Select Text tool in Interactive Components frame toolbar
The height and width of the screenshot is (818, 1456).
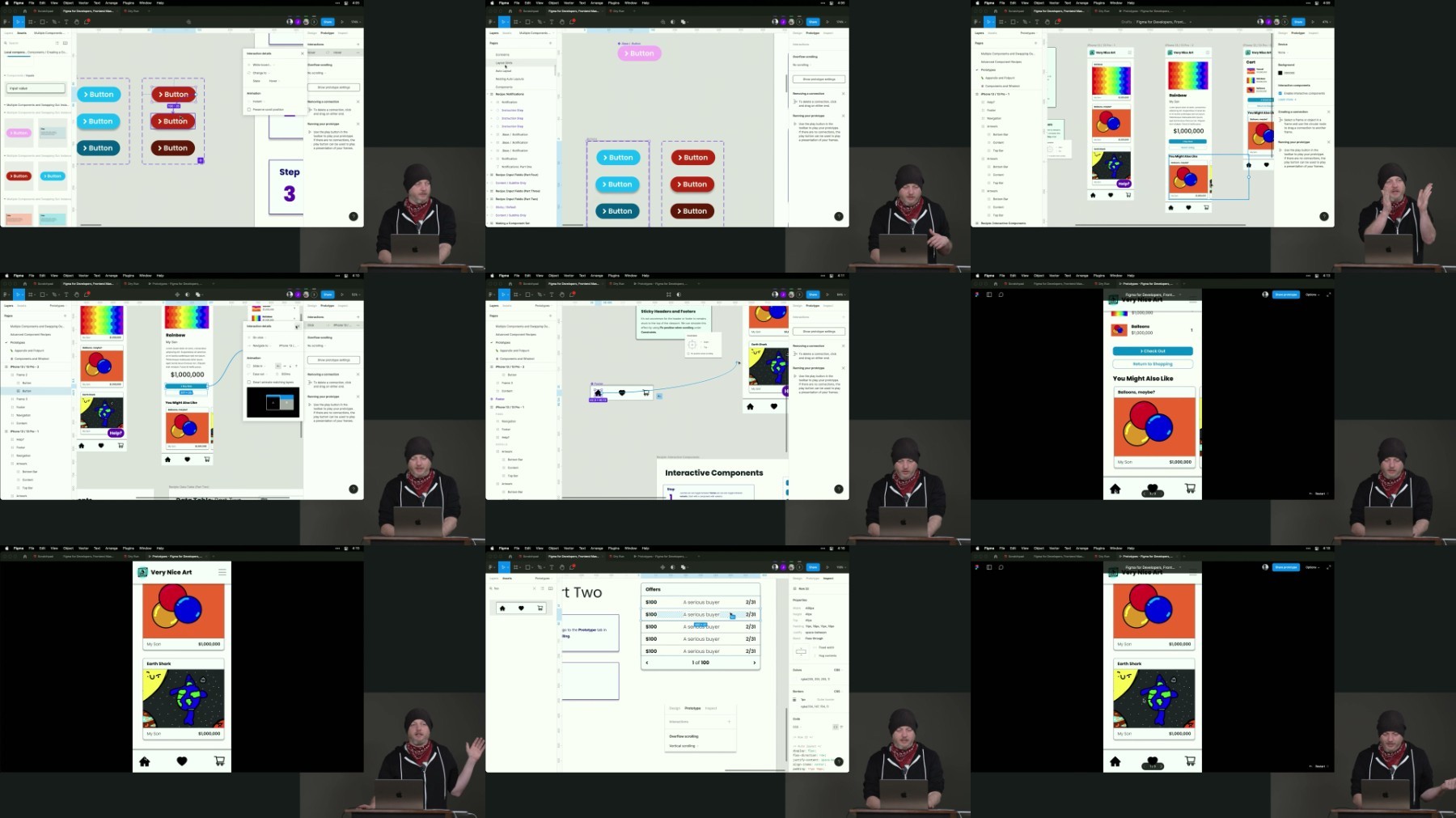(552, 295)
